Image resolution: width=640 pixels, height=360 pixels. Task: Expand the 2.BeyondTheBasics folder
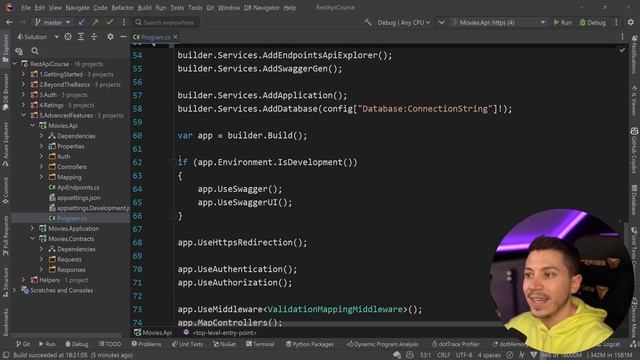point(23,84)
